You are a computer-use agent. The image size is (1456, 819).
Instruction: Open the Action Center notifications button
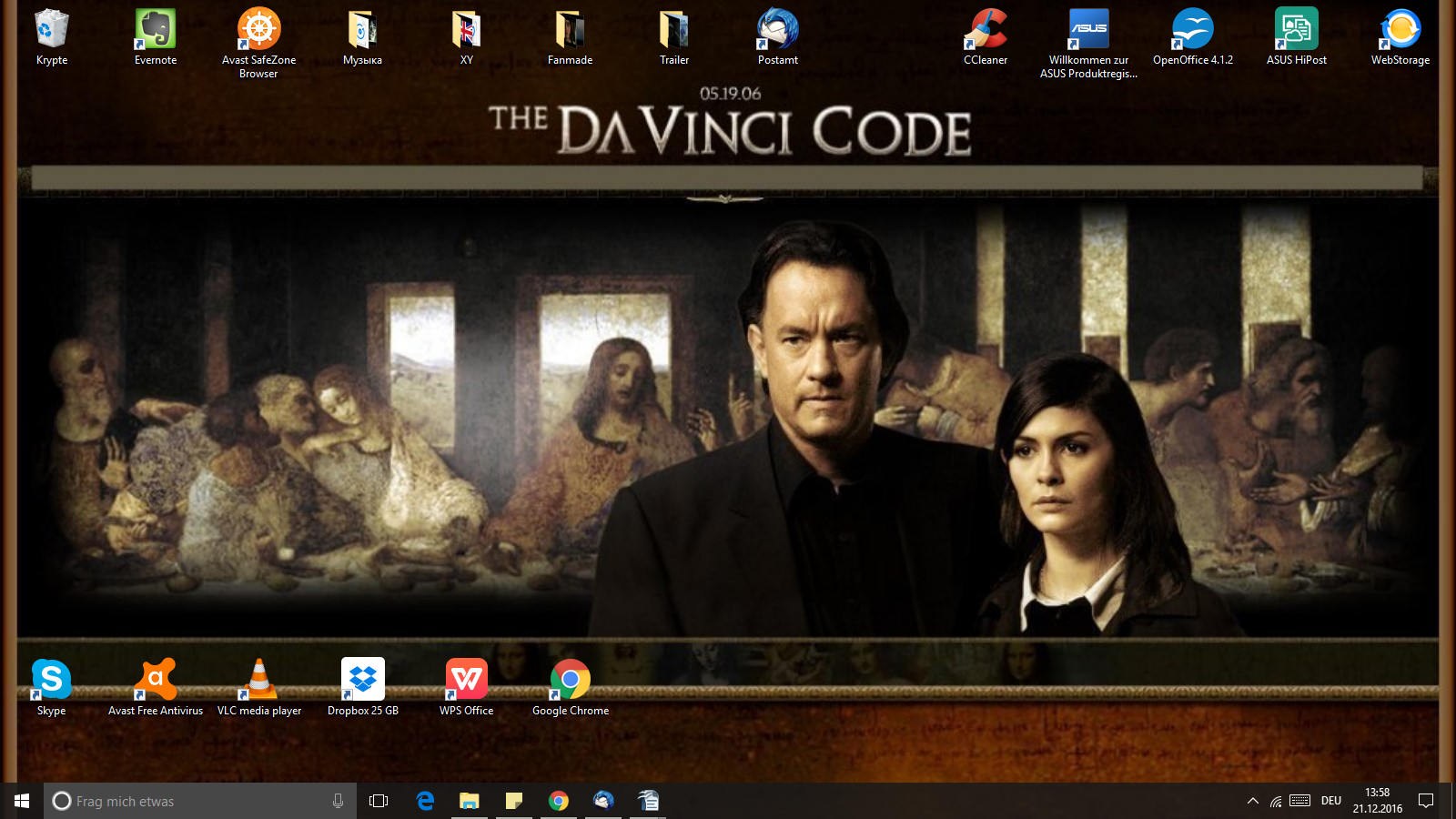(1426, 801)
